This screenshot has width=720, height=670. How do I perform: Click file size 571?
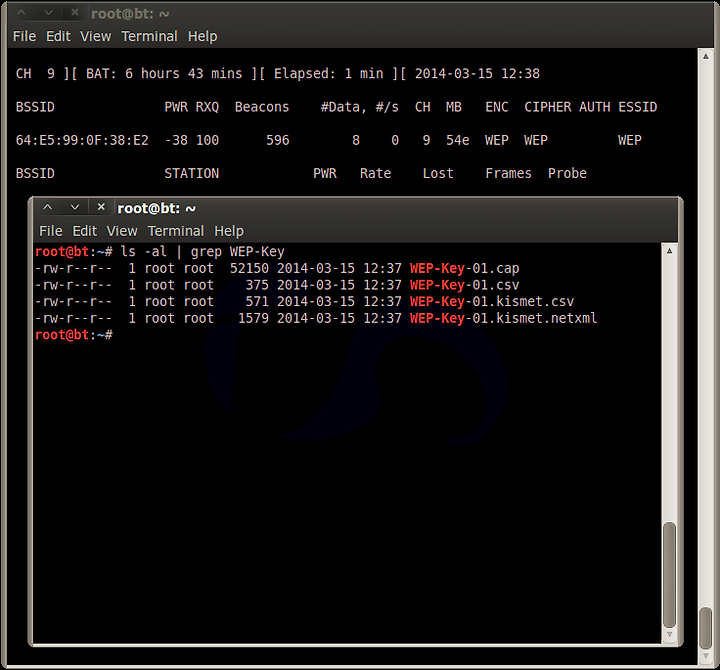click(x=257, y=302)
